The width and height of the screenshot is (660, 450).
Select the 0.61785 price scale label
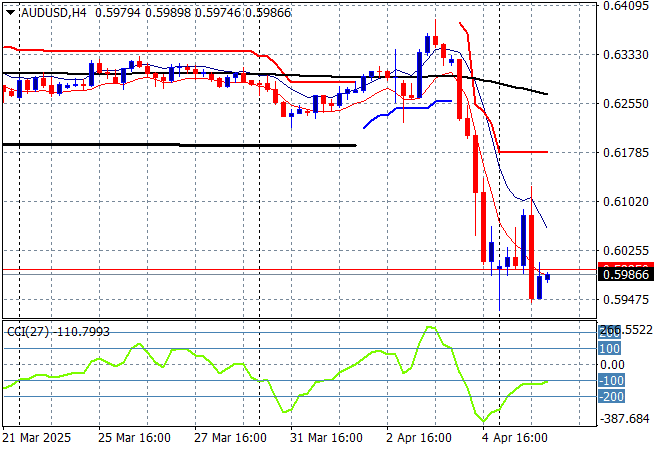click(626, 152)
